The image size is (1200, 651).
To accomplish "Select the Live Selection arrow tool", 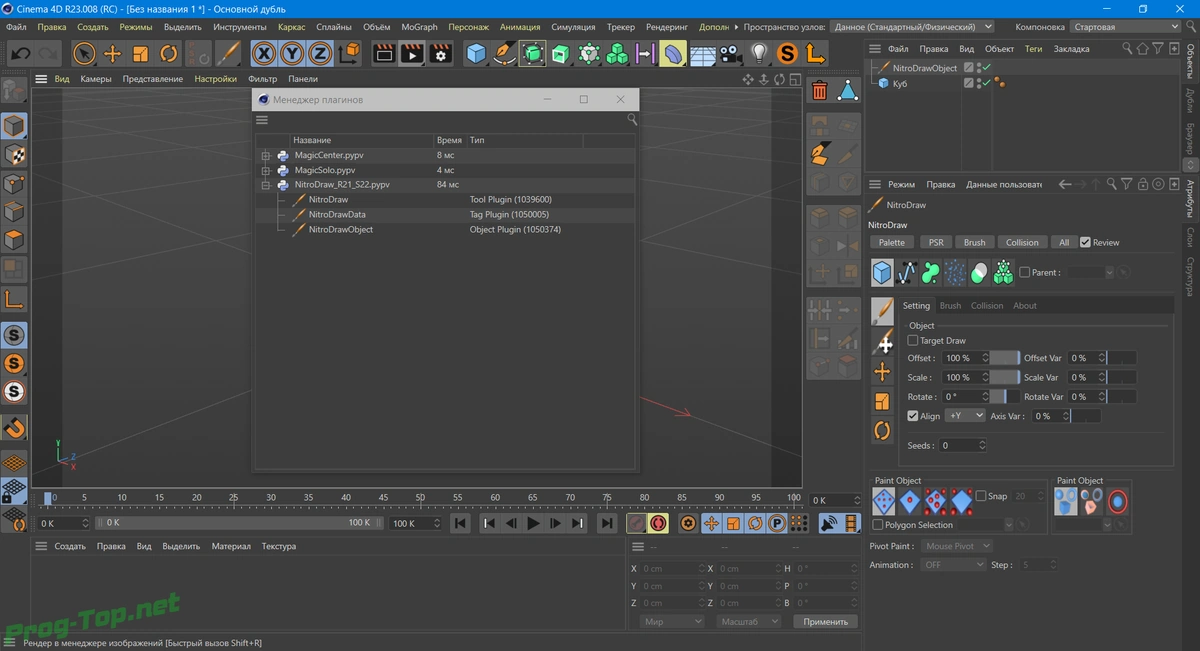I will pyautogui.click(x=84, y=54).
